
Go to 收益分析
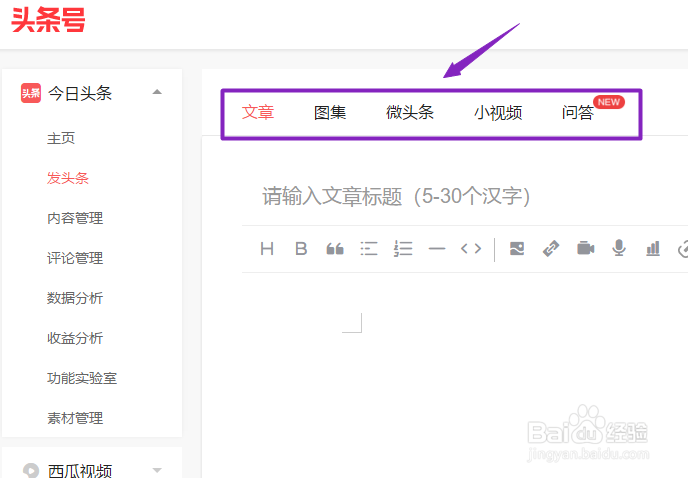[75, 338]
